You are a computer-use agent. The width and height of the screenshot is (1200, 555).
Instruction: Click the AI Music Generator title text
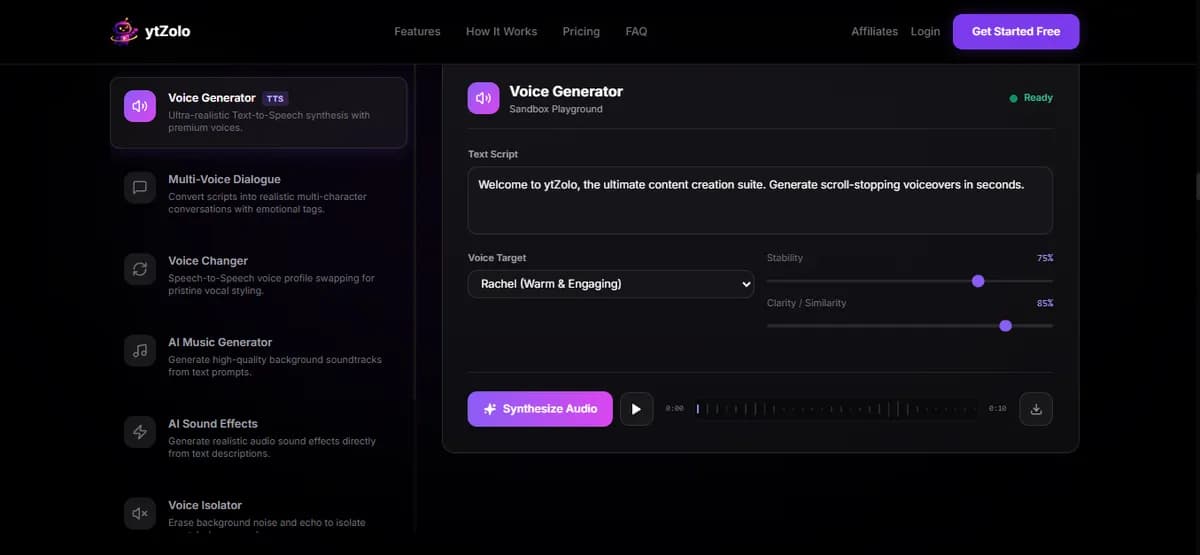(x=220, y=342)
